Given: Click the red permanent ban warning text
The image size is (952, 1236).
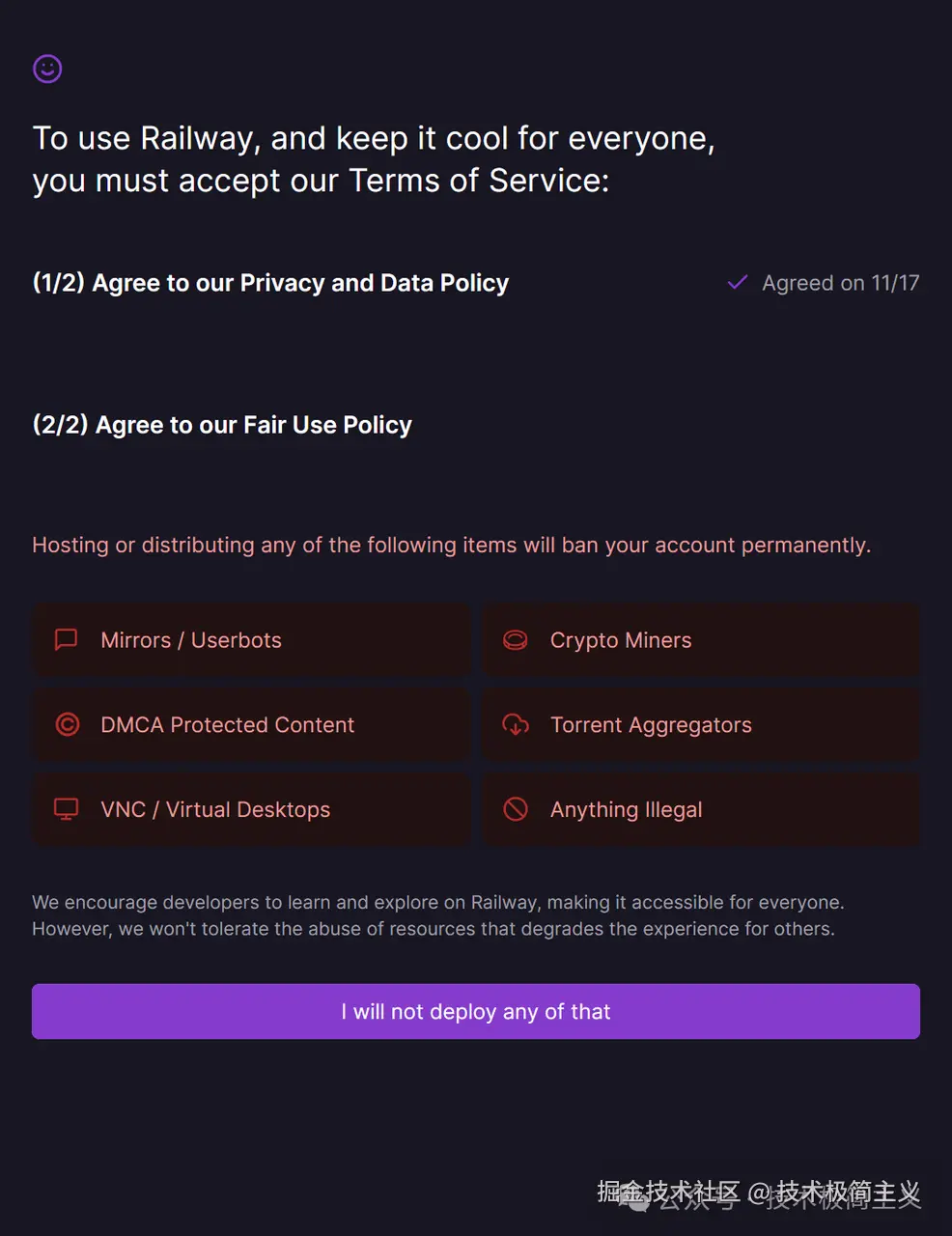Looking at the screenshot, I should pos(451,545).
